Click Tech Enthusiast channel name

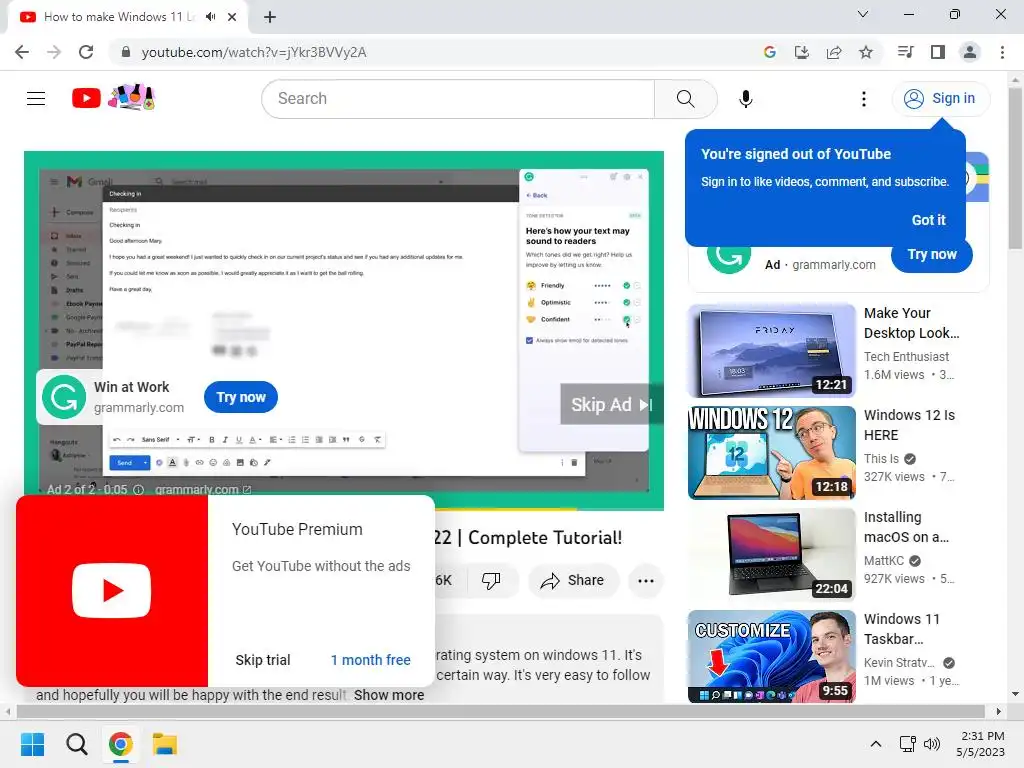click(x=906, y=357)
